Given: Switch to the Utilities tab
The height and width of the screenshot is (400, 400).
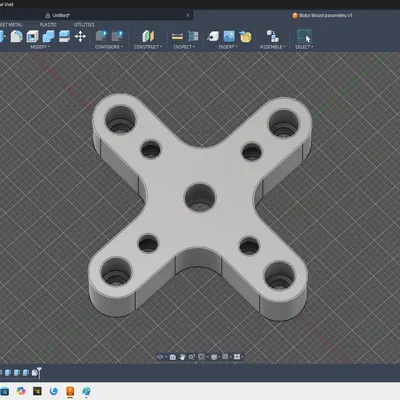Looking at the screenshot, I should pyautogui.click(x=84, y=25).
